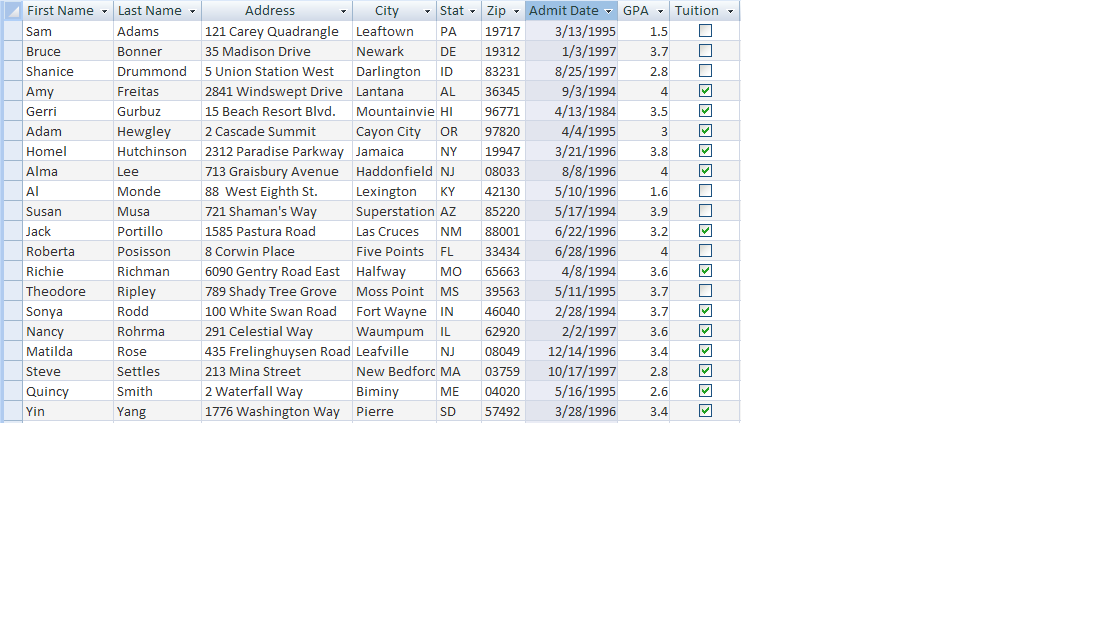Select the GPA cell for Quincy Smith
This screenshot has width=1106, height=620.
pos(644,391)
